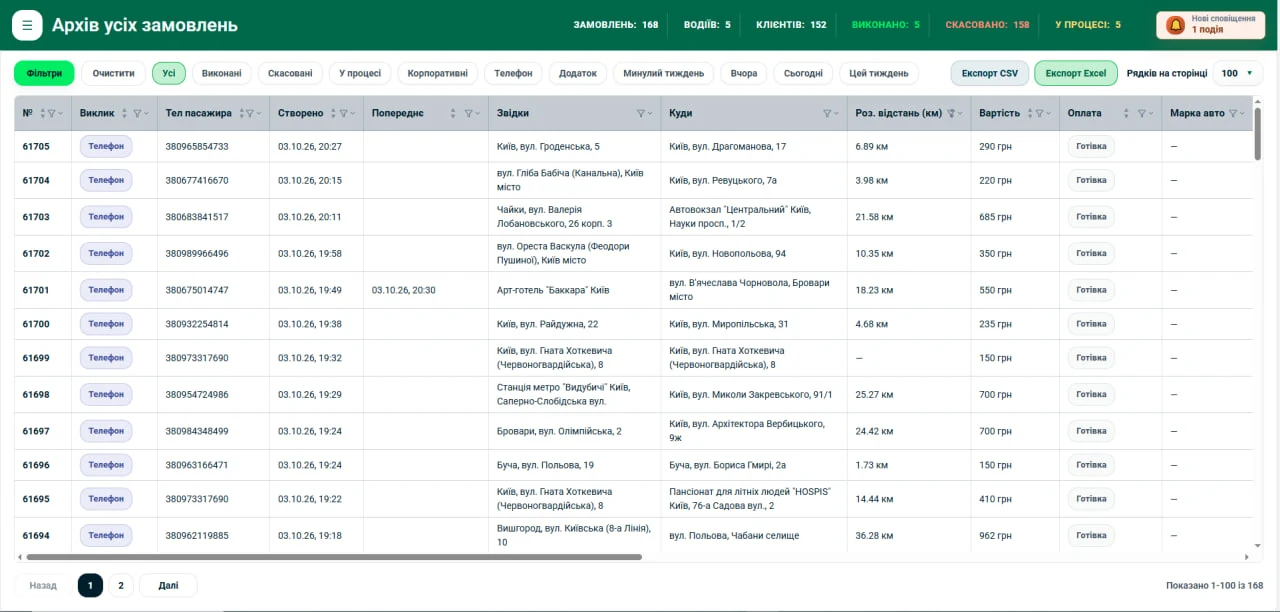Select page 1 in pagination

[x=90, y=585]
